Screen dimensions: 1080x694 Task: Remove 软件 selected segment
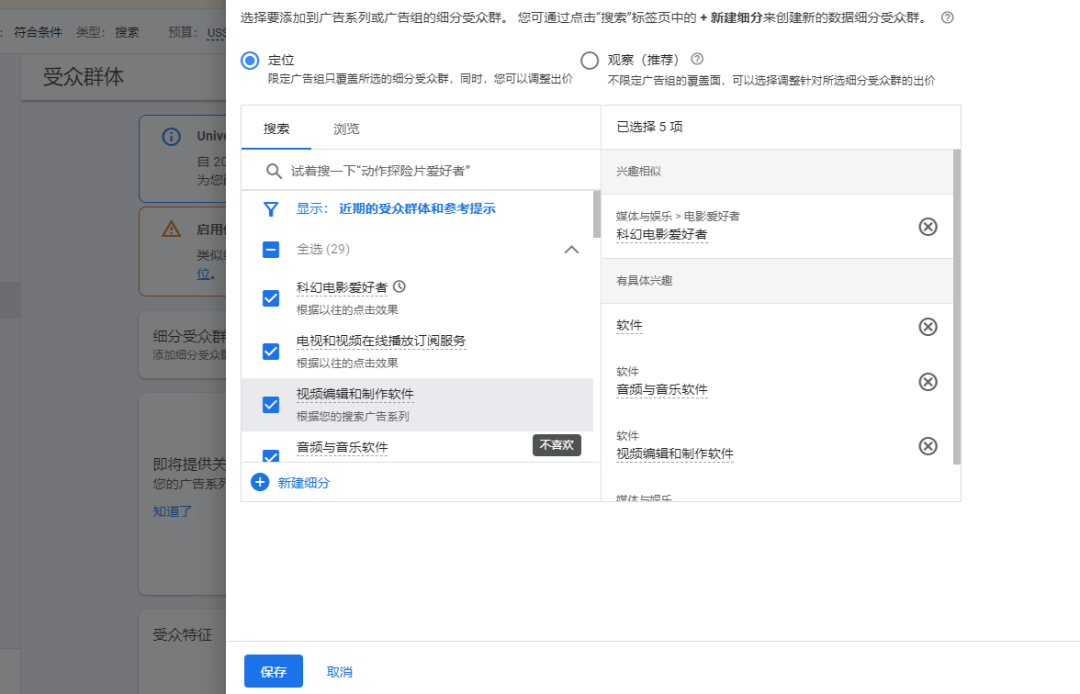[928, 326]
